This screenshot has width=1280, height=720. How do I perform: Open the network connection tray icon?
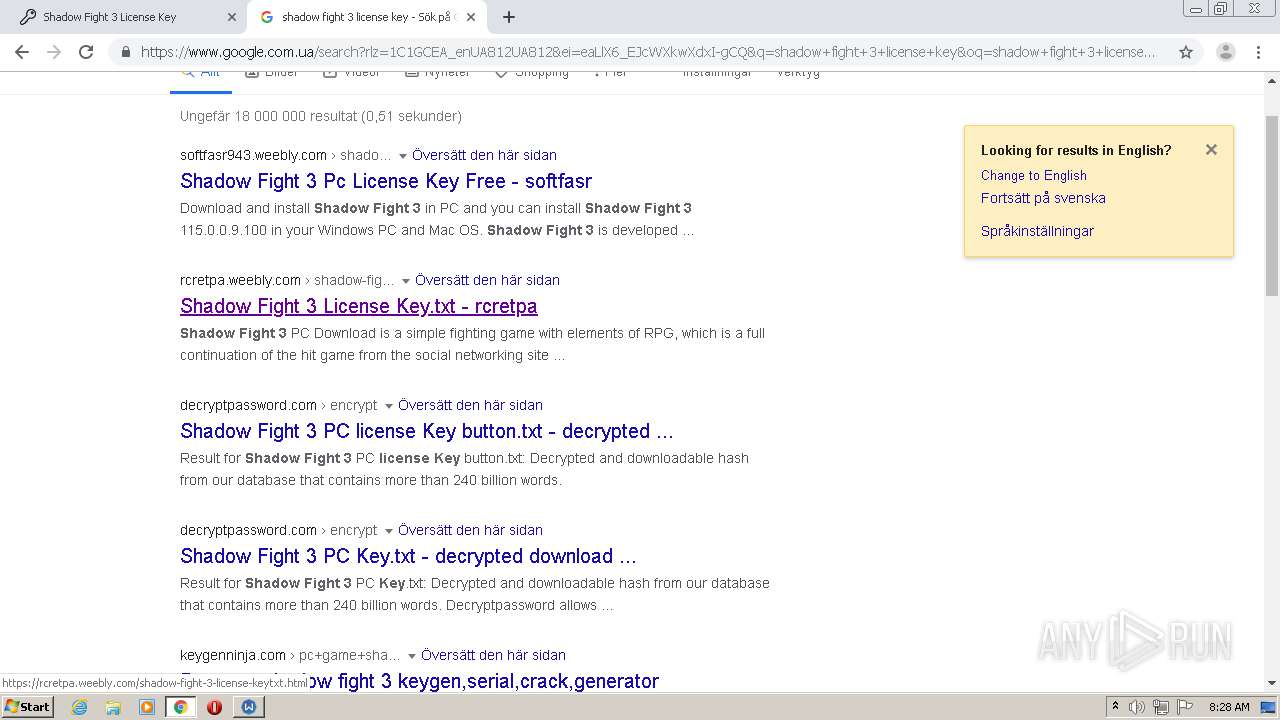pos(1161,707)
